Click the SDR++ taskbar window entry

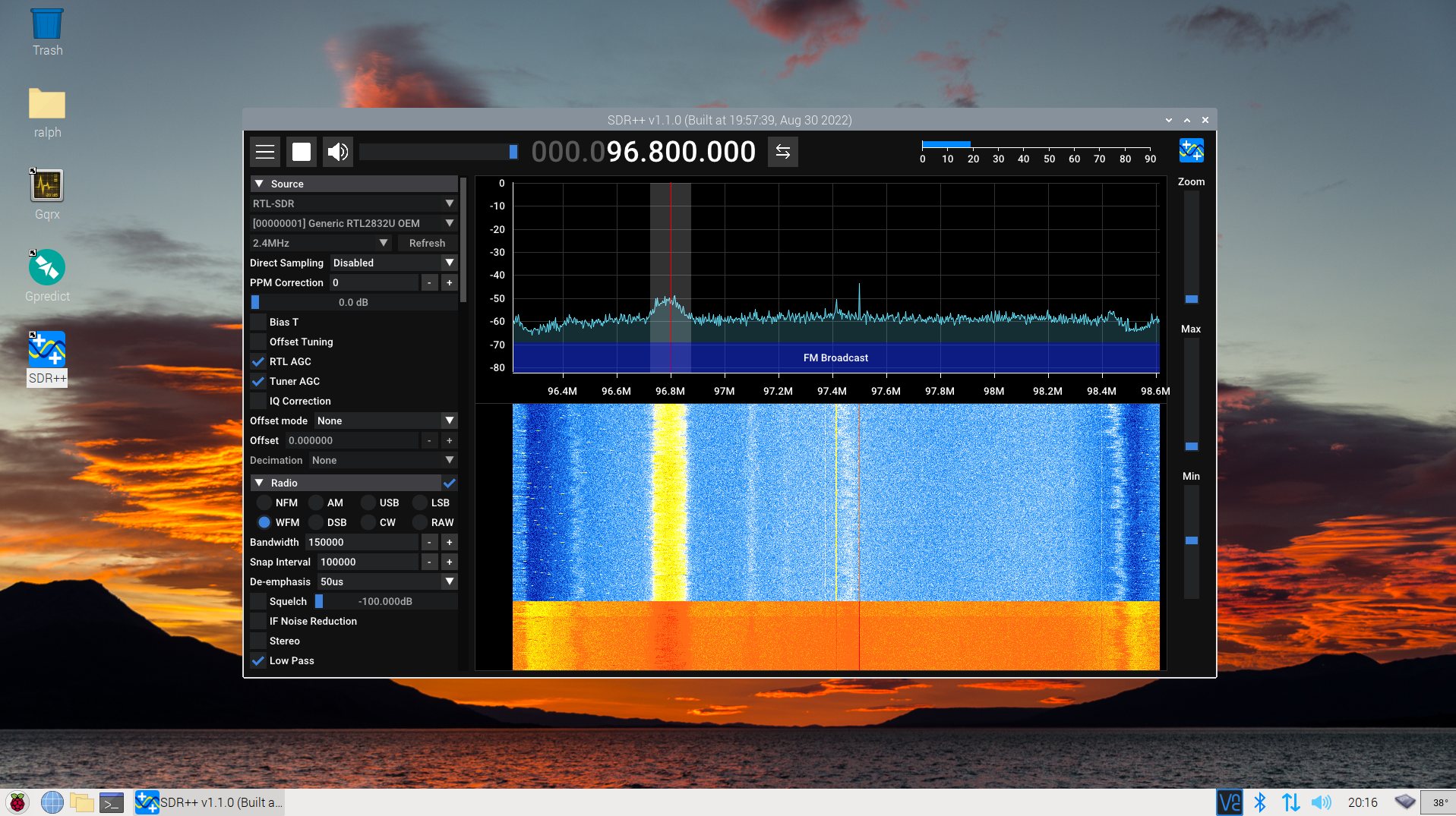point(209,802)
